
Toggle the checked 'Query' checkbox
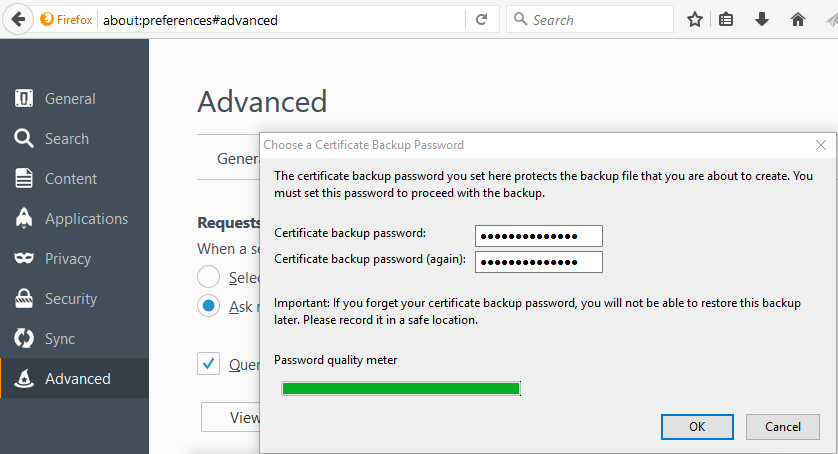[209, 364]
